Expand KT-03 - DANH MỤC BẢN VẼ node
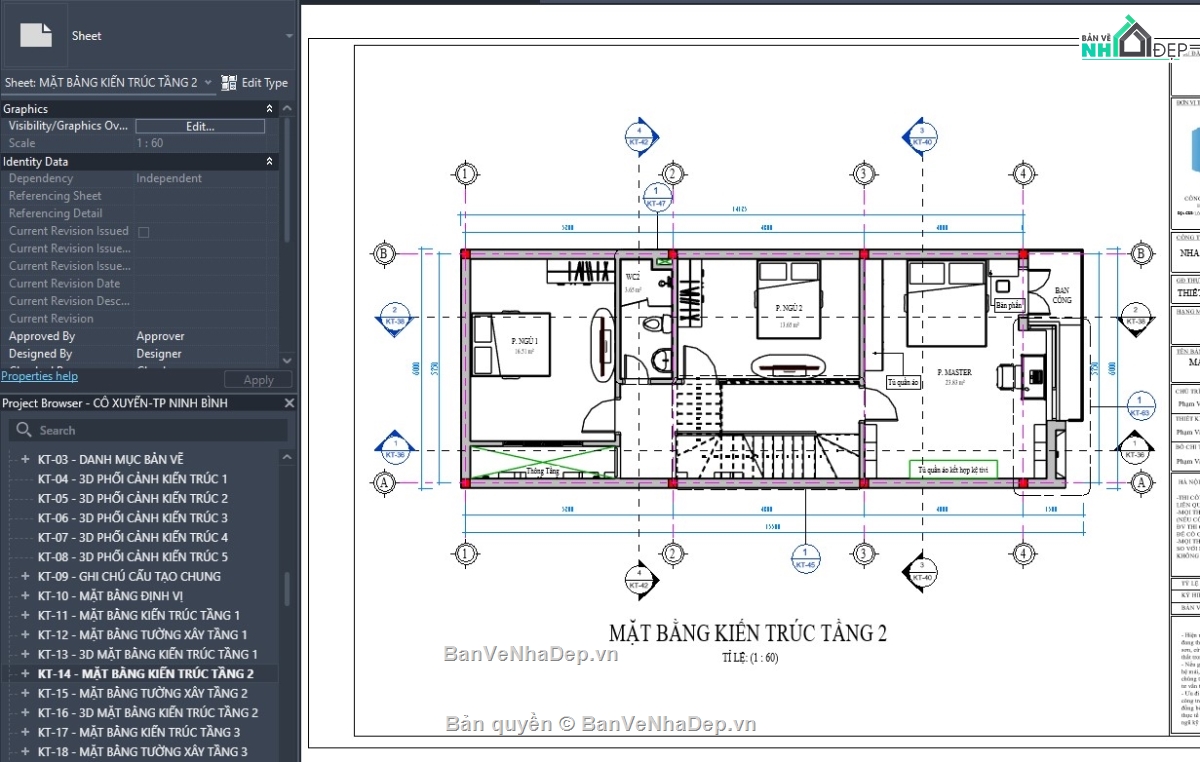 (25, 459)
